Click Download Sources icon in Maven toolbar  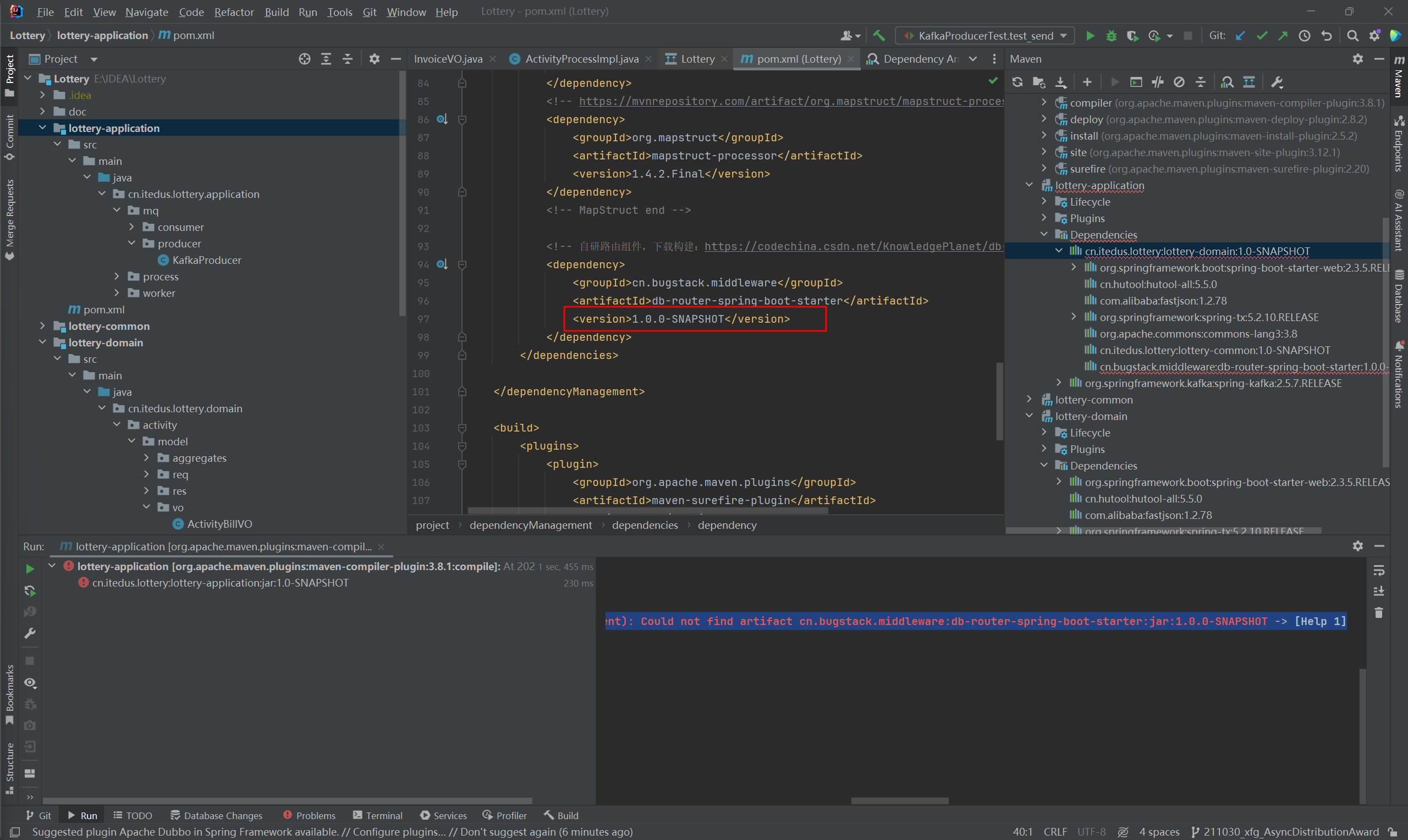[x=1060, y=82]
